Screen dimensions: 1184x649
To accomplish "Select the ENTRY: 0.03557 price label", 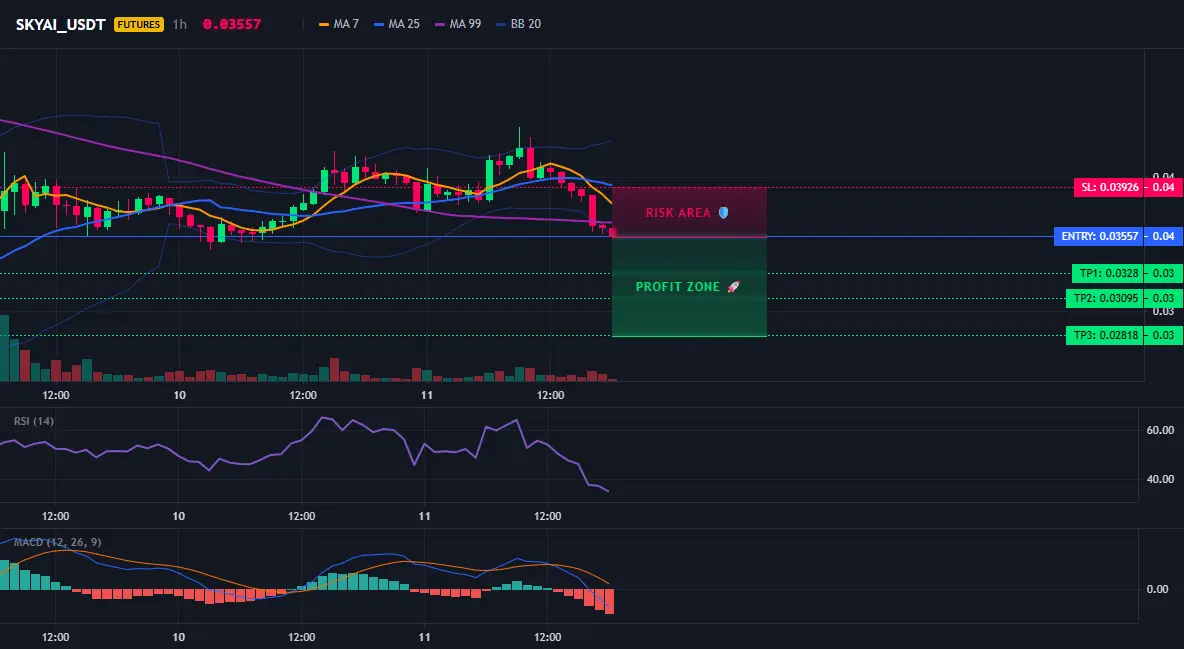I will [1099, 236].
